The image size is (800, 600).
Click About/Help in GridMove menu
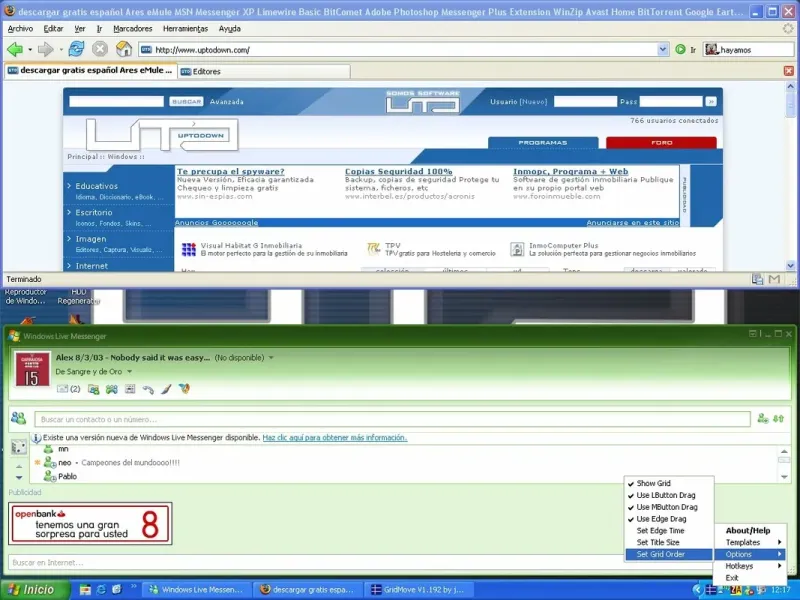point(749,531)
